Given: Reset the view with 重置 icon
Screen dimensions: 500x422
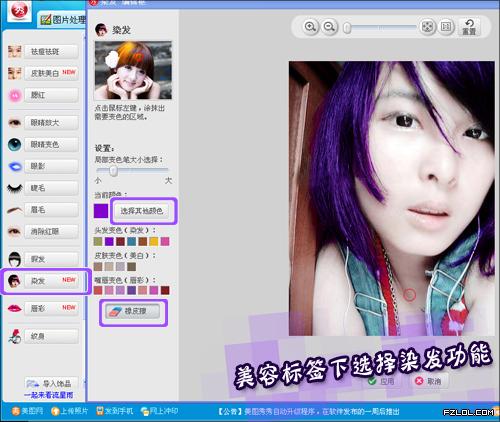Looking at the screenshot, I should (x=469, y=27).
